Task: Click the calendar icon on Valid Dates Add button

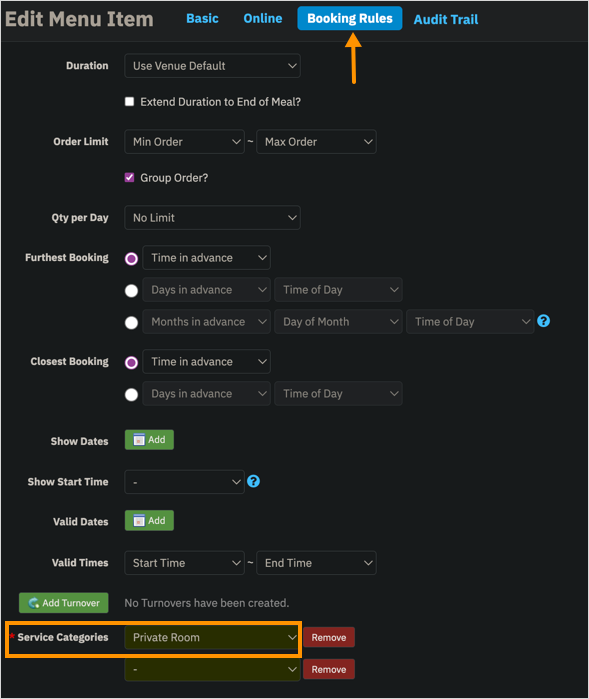Action: (x=139, y=521)
